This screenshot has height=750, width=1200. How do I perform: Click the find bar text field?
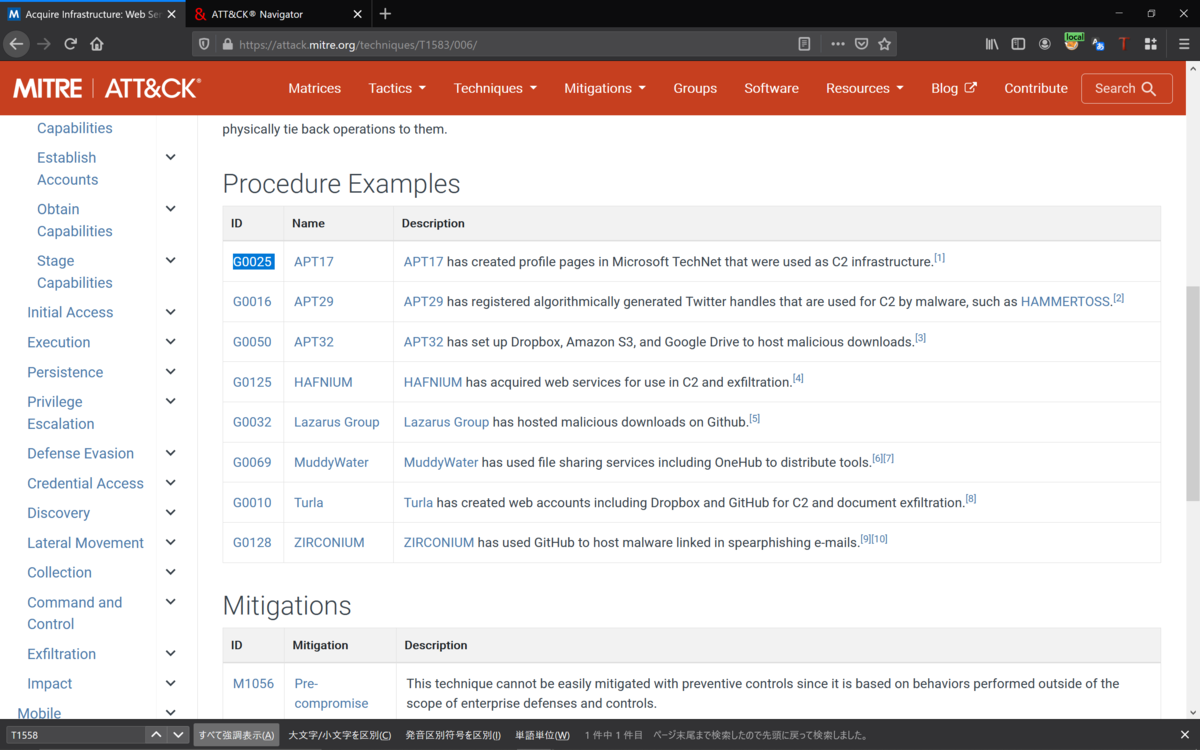(75, 735)
